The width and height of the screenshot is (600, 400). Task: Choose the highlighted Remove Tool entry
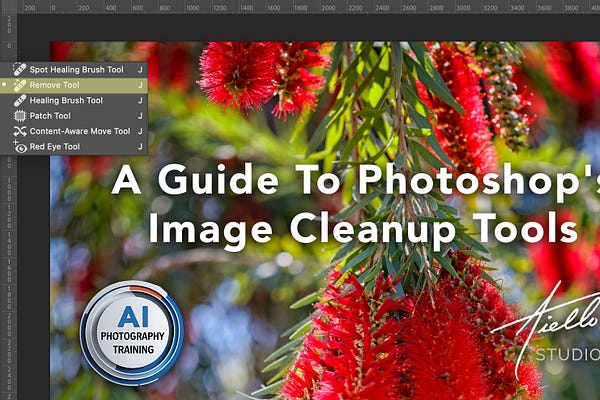pyautogui.click(x=74, y=85)
